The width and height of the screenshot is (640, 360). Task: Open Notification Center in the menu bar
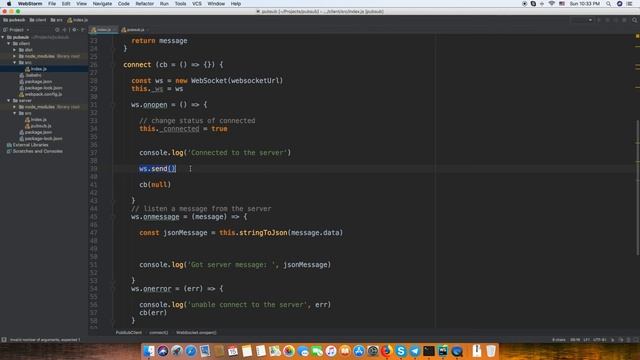(629, 4)
